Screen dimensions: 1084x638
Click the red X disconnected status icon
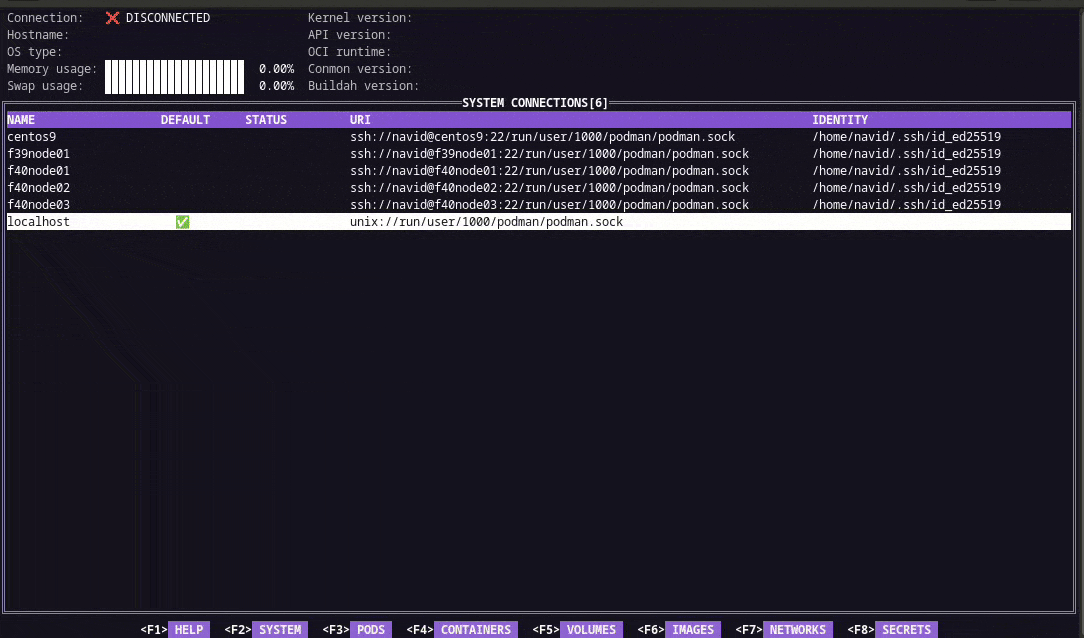(x=112, y=18)
